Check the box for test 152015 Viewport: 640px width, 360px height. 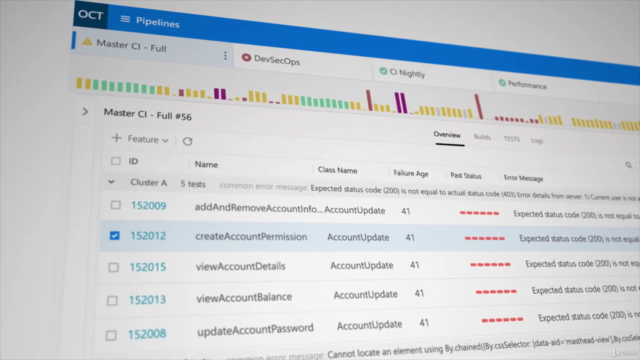(x=113, y=267)
